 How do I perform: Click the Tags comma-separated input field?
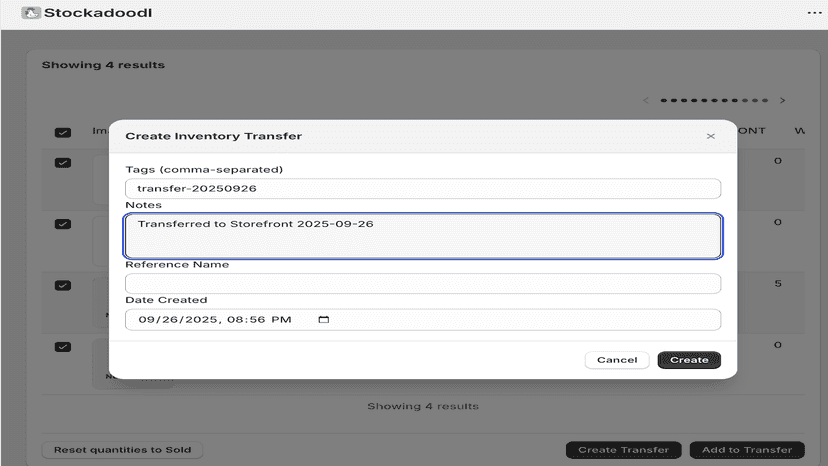coord(423,189)
